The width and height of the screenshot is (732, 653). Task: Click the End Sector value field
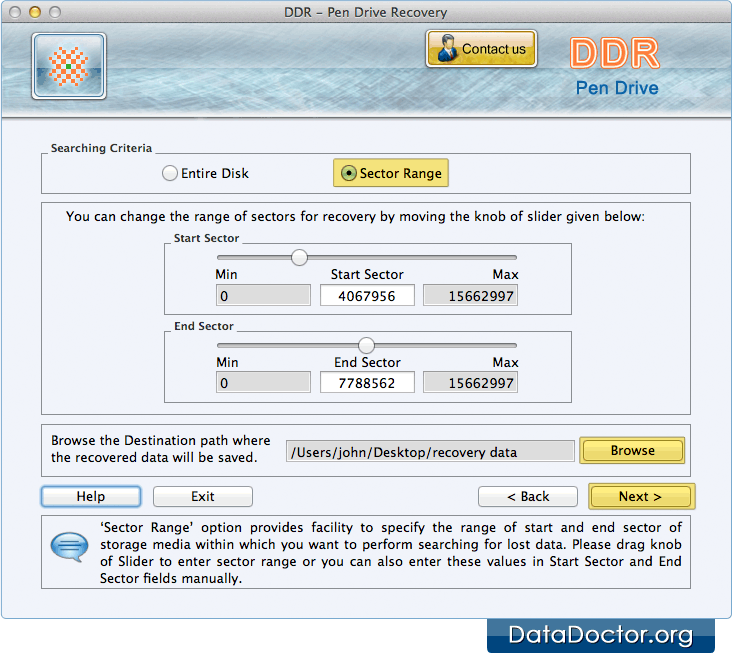tap(367, 383)
